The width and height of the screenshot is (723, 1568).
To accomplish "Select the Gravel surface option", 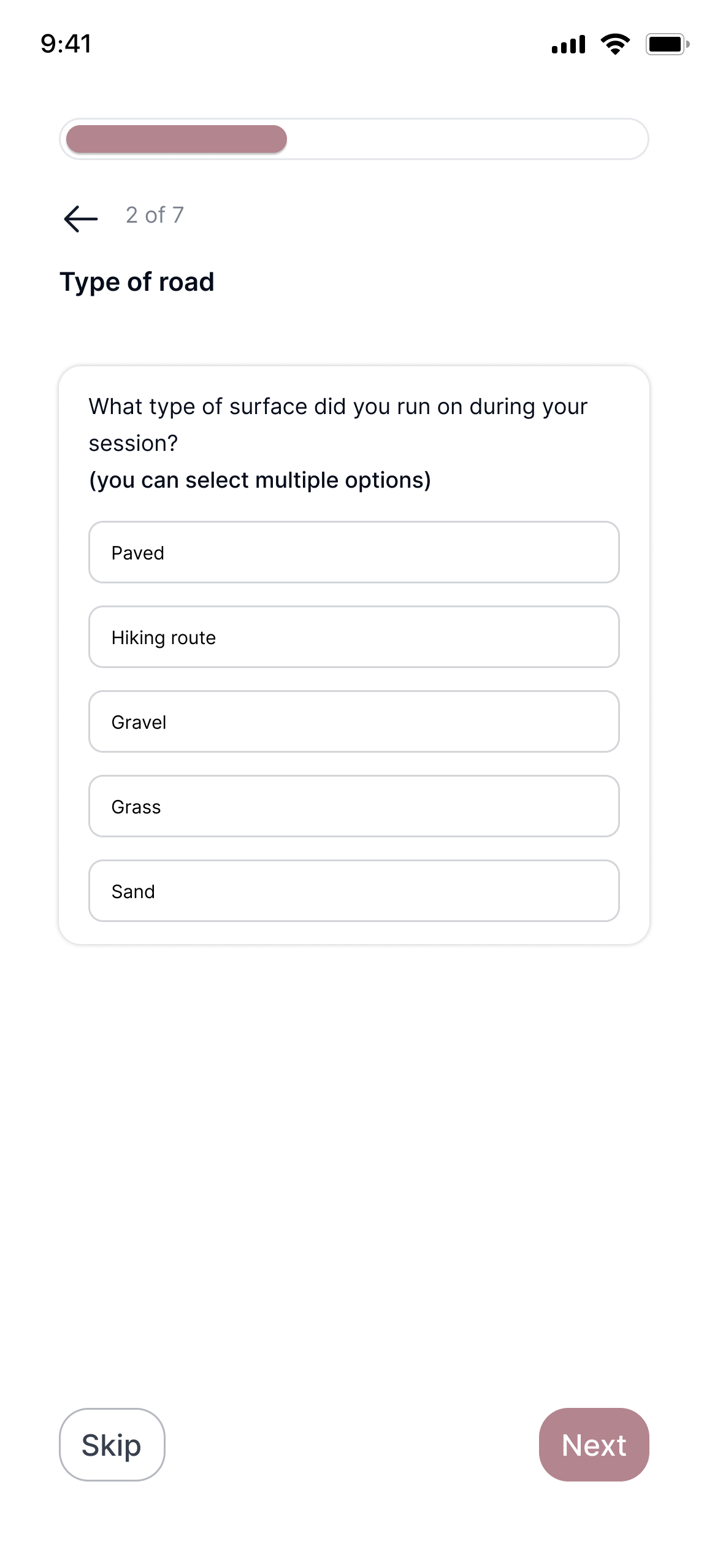I will (x=354, y=721).
